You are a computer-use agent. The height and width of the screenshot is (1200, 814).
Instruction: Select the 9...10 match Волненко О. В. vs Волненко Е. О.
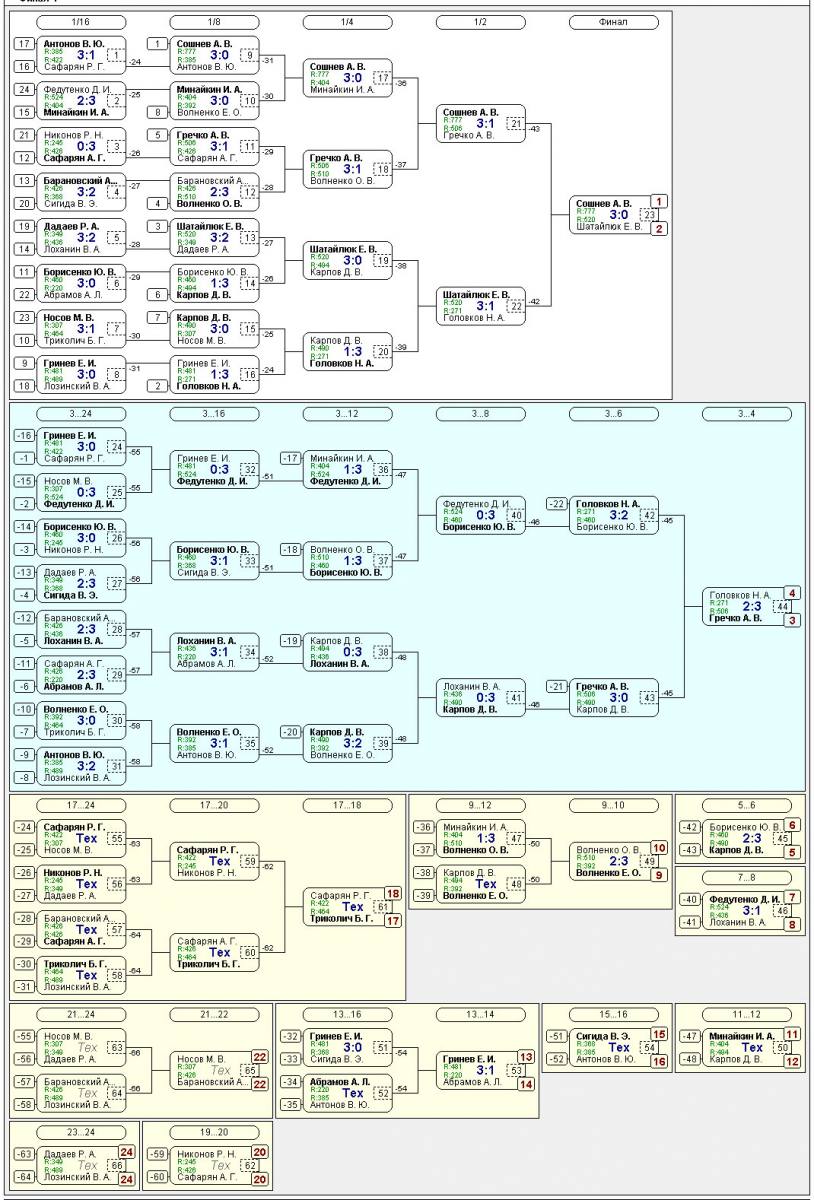pos(615,861)
